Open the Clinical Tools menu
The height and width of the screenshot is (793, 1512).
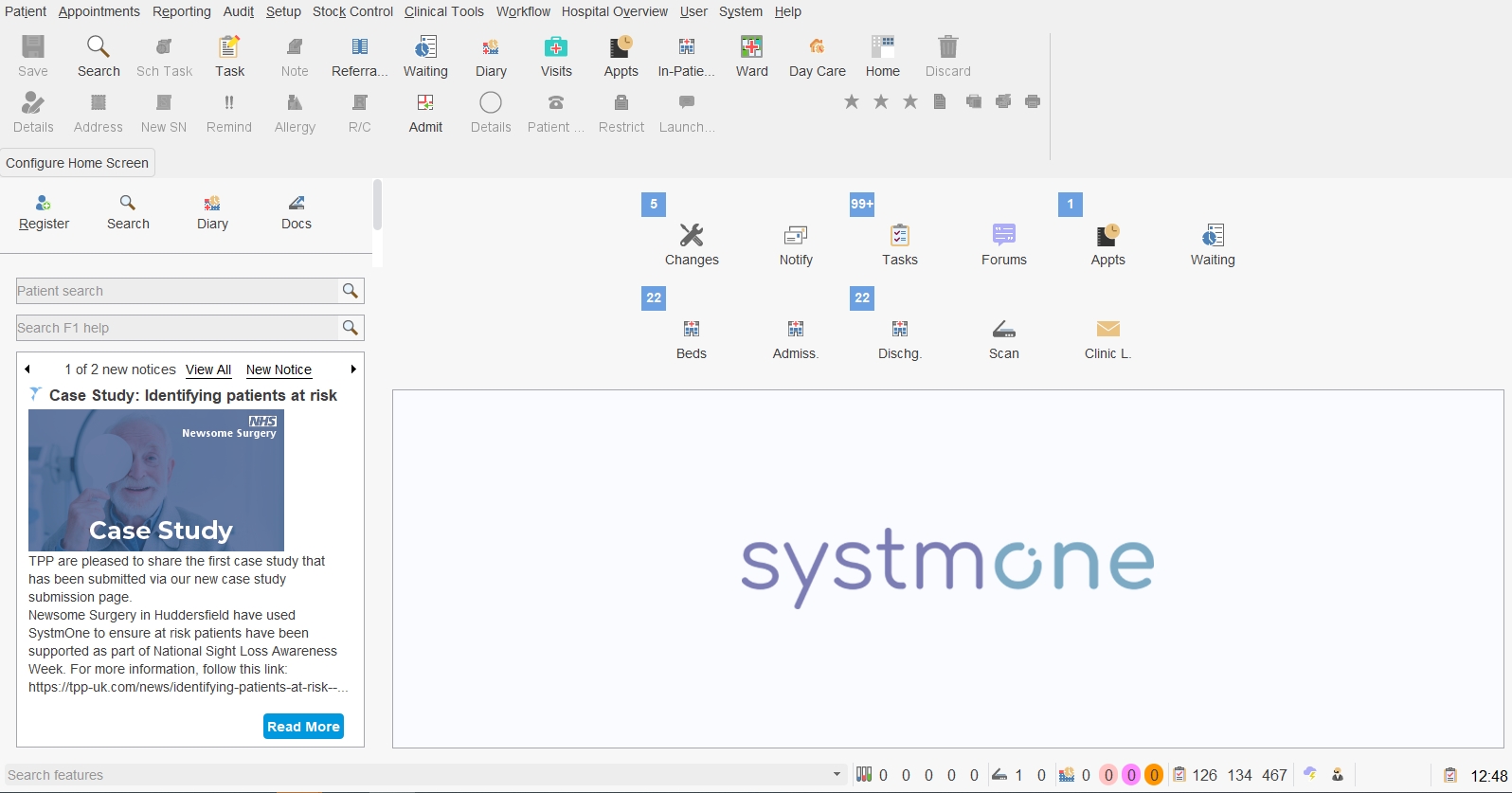click(443, 11)
